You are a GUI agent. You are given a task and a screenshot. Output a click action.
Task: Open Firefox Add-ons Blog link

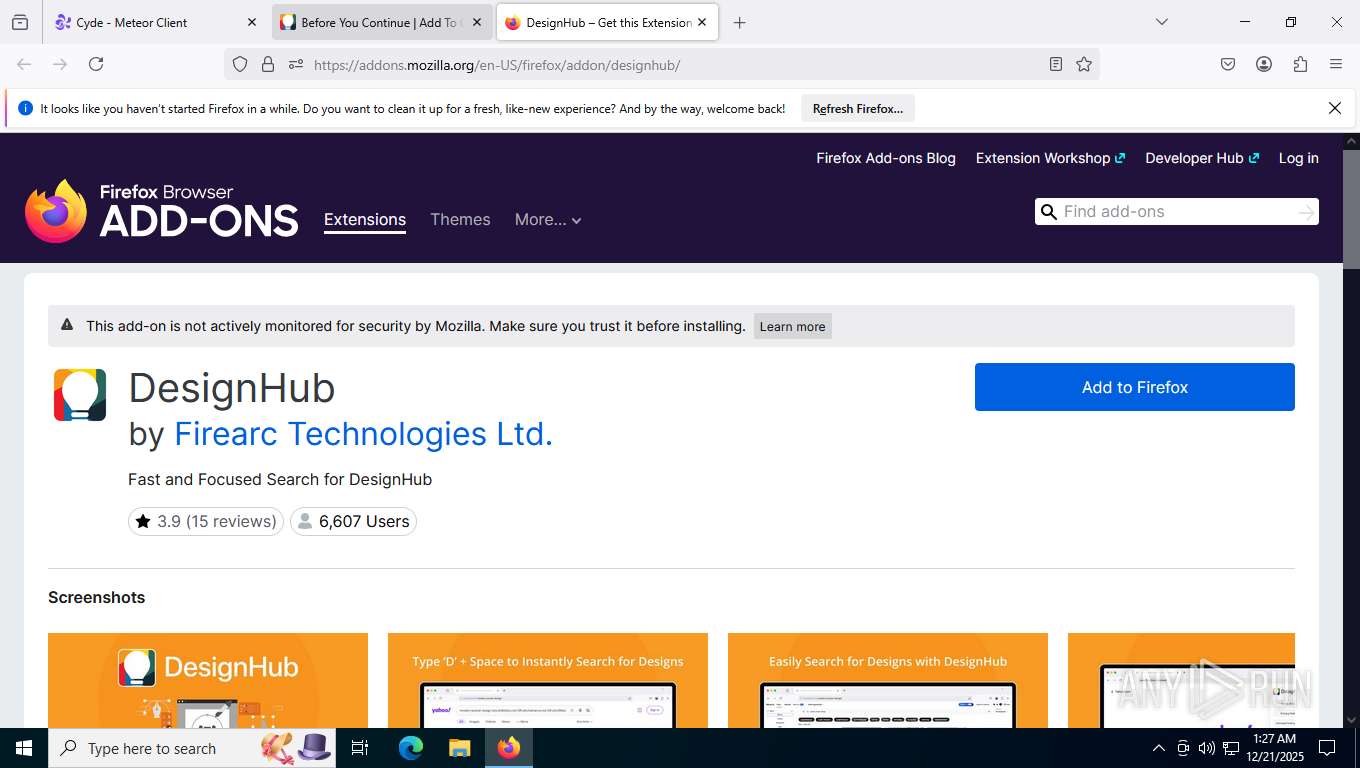(886, 158)
